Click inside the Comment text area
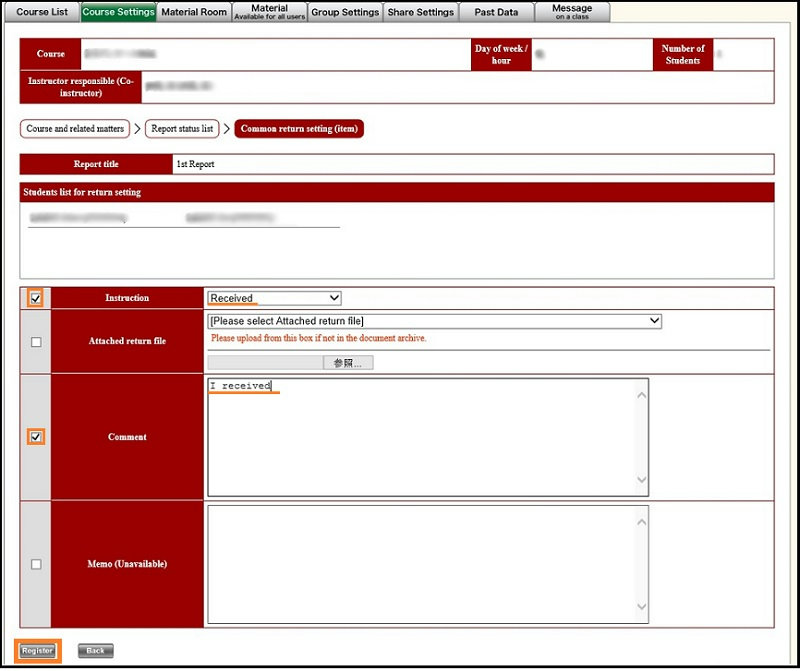The height and width of the screenshot is (671, 800). pyautogui.click(x=427, y=437)
